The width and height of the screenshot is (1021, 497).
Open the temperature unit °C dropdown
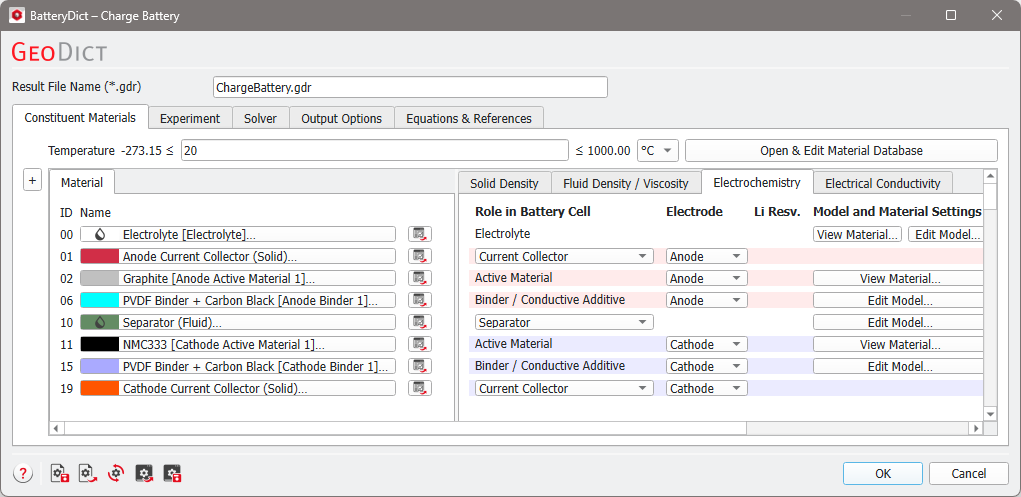(658, 150)
